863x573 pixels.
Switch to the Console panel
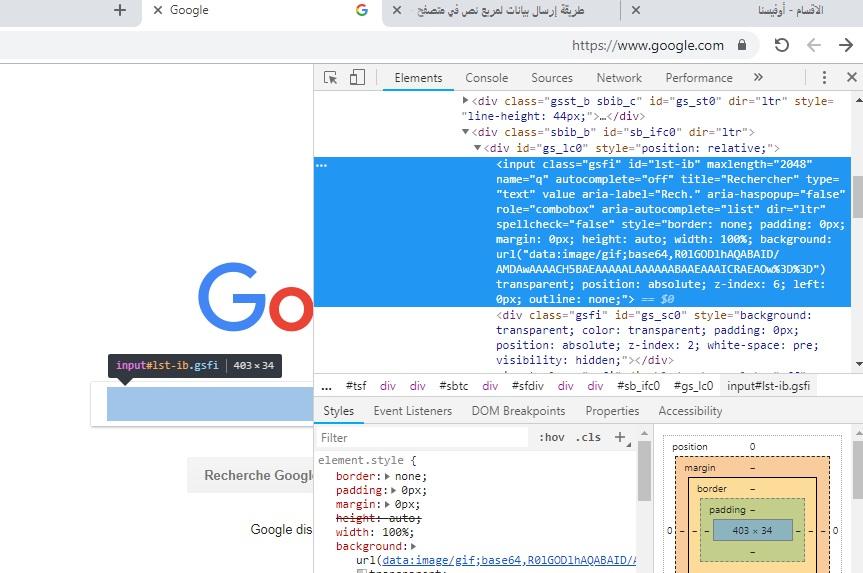[487, 78]
